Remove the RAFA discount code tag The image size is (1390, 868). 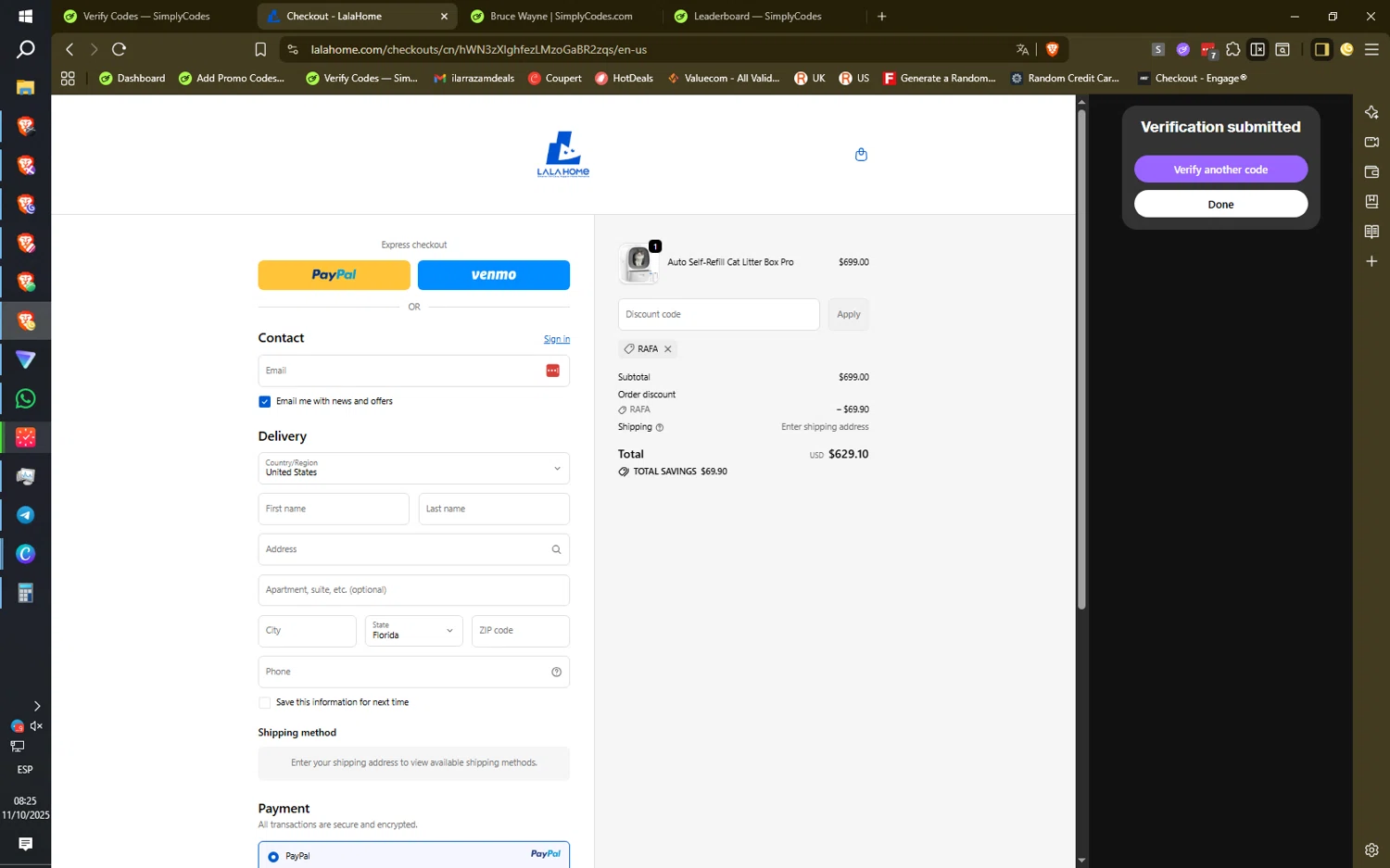(667, 349)
